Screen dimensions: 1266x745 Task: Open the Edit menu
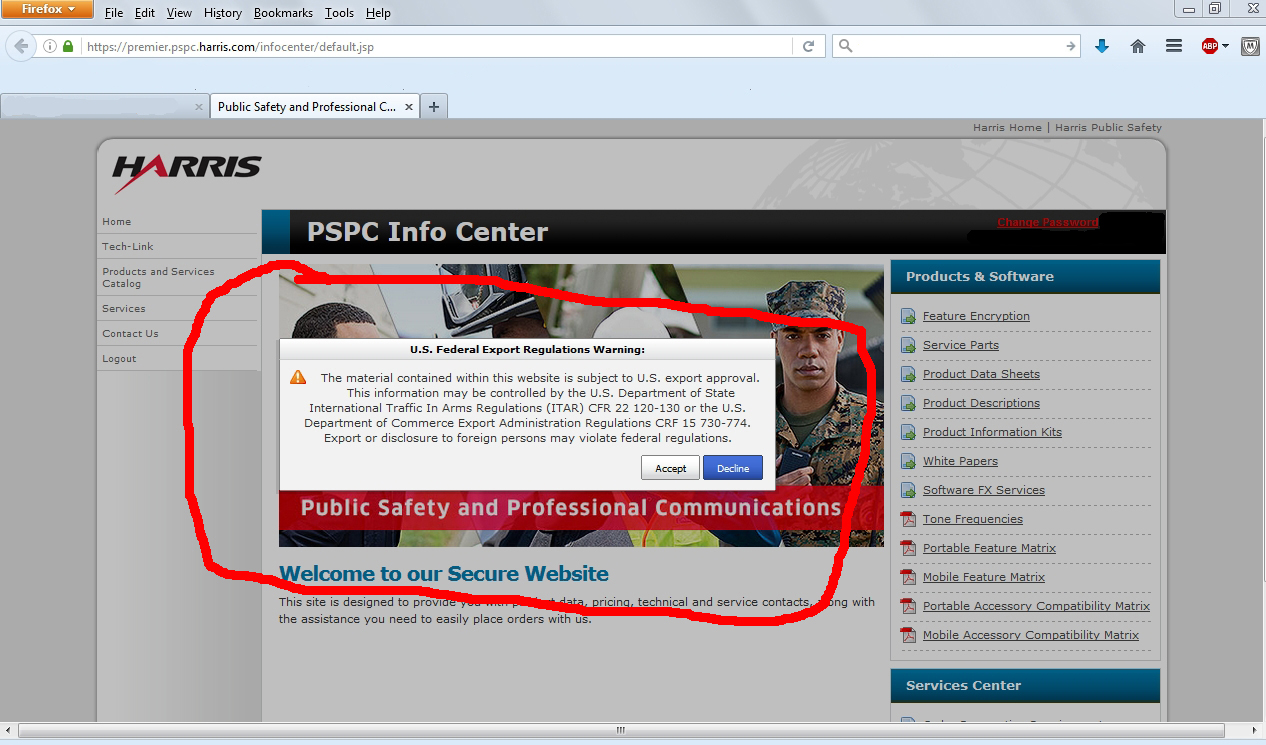(145, 13)
